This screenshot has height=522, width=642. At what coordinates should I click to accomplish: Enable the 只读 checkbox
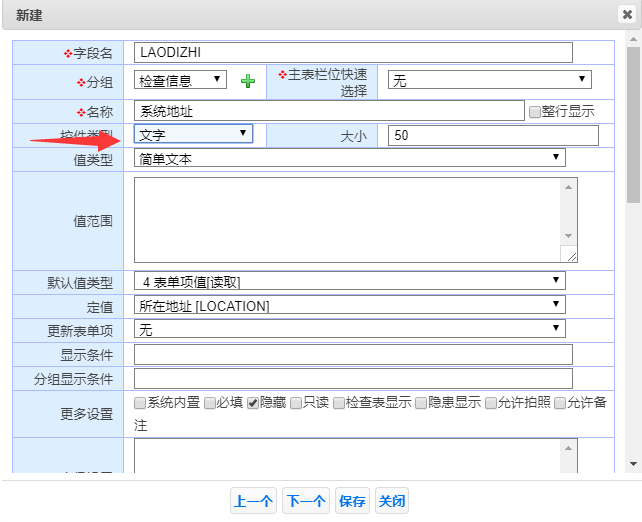point(297,402)
